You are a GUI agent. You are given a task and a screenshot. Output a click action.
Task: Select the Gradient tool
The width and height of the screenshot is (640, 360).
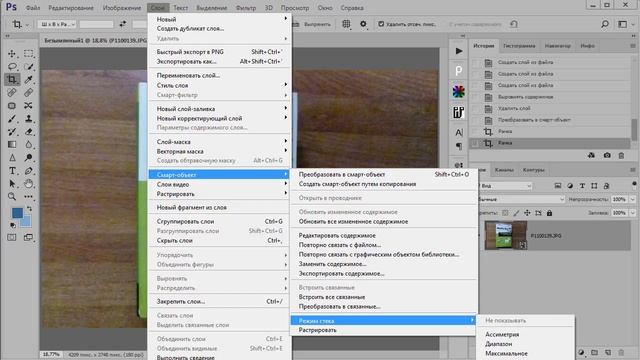click(12, 144)
